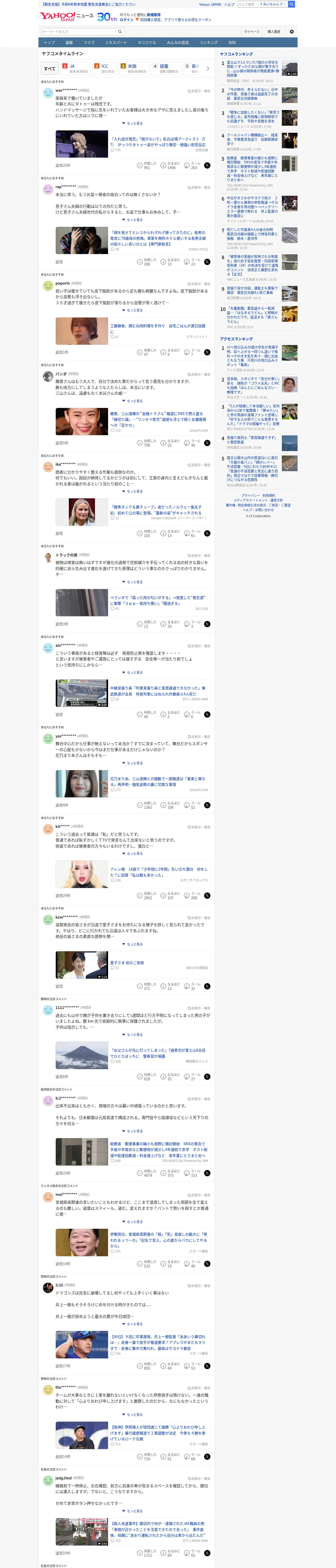Viewport: 336px width, 1568px height.
Task: Select the すべて keyword filter
Action: coord(50,68)
